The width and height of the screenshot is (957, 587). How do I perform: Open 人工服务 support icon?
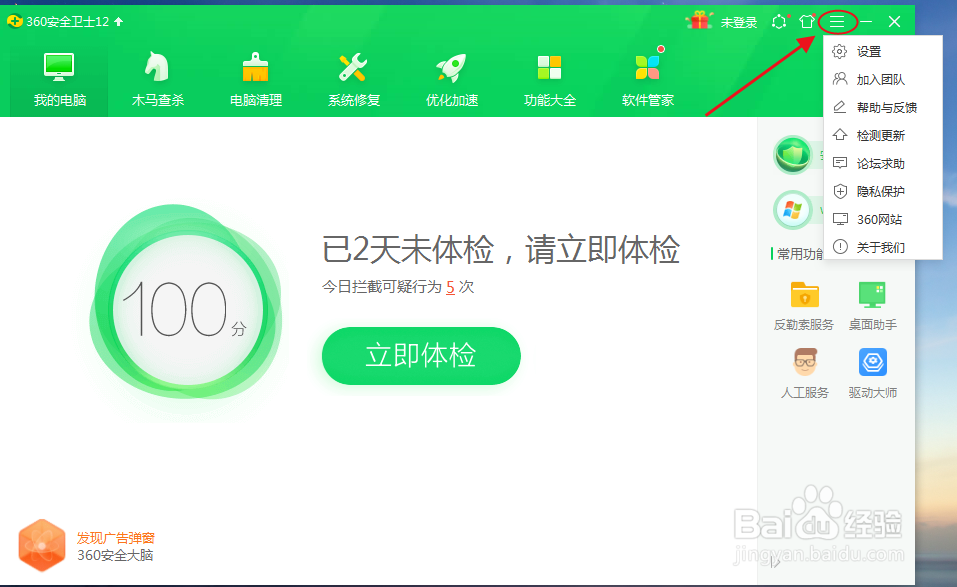point(805,362)
